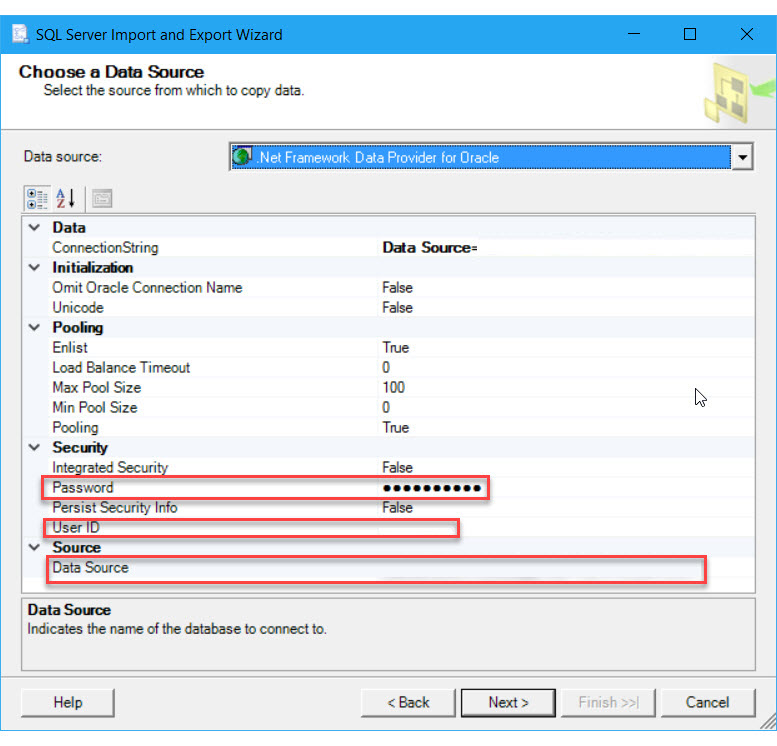The width and height of the screenshot is (777, 746).
Task: Select the Max Pool Size label
Action: 97,387
